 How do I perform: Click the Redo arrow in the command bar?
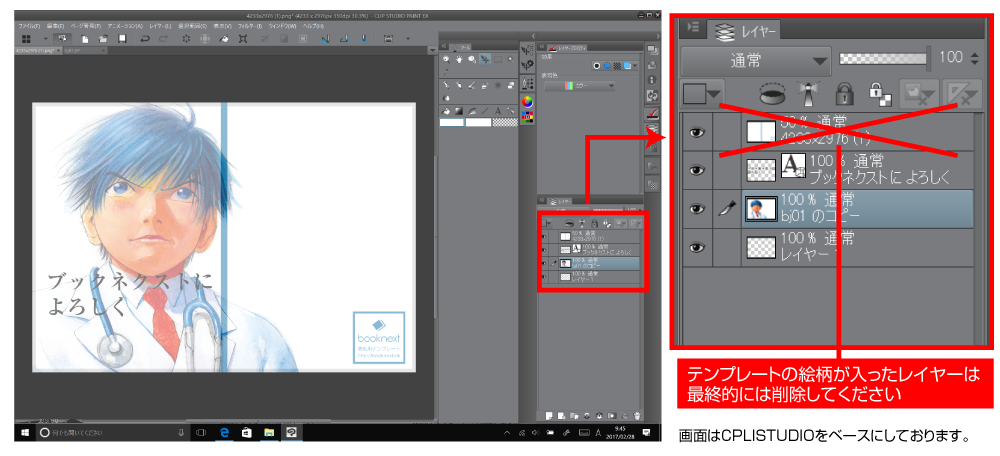pos(163,39)
